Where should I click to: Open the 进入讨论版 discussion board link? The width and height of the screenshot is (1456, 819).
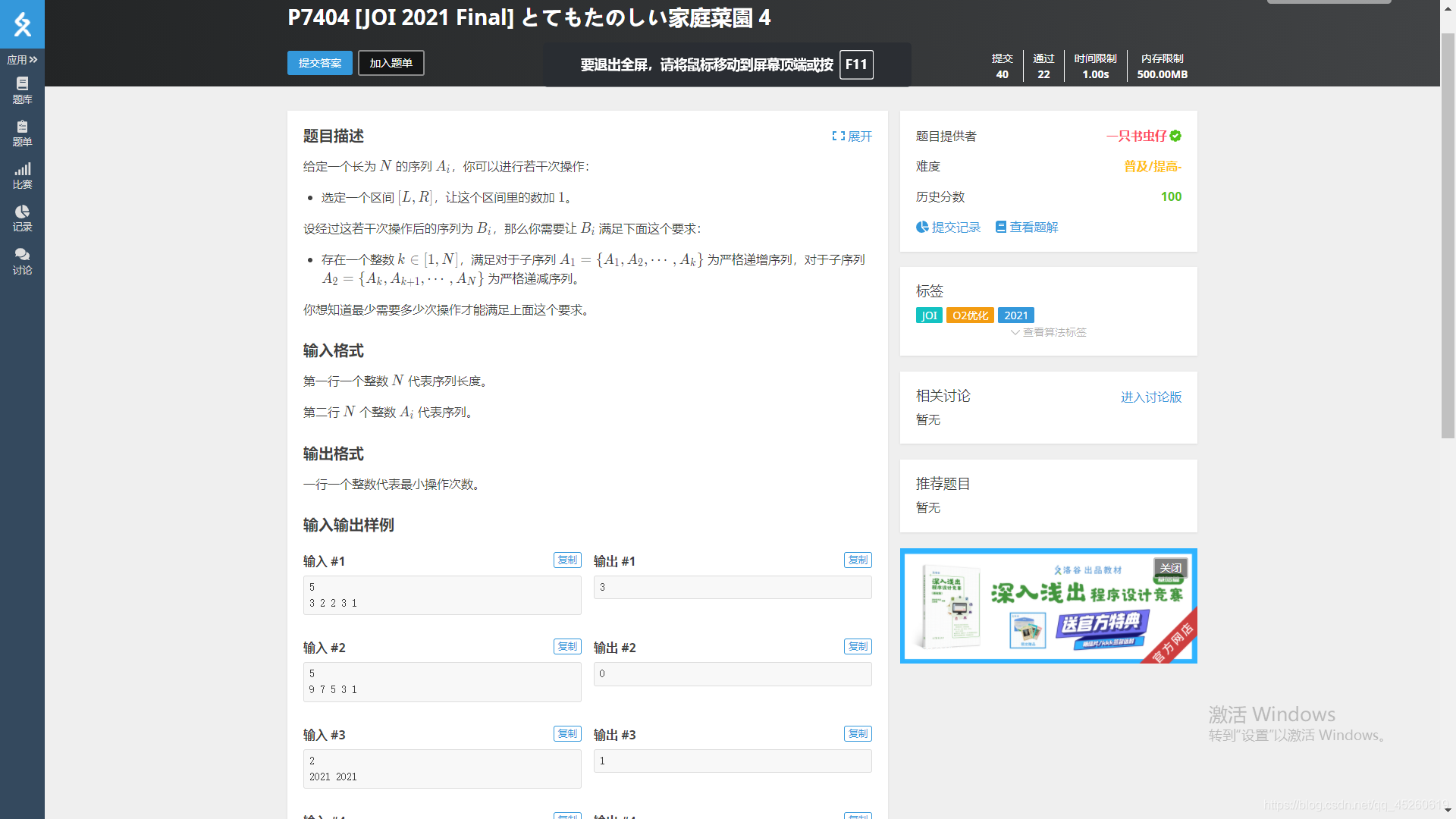point(1151,397)
